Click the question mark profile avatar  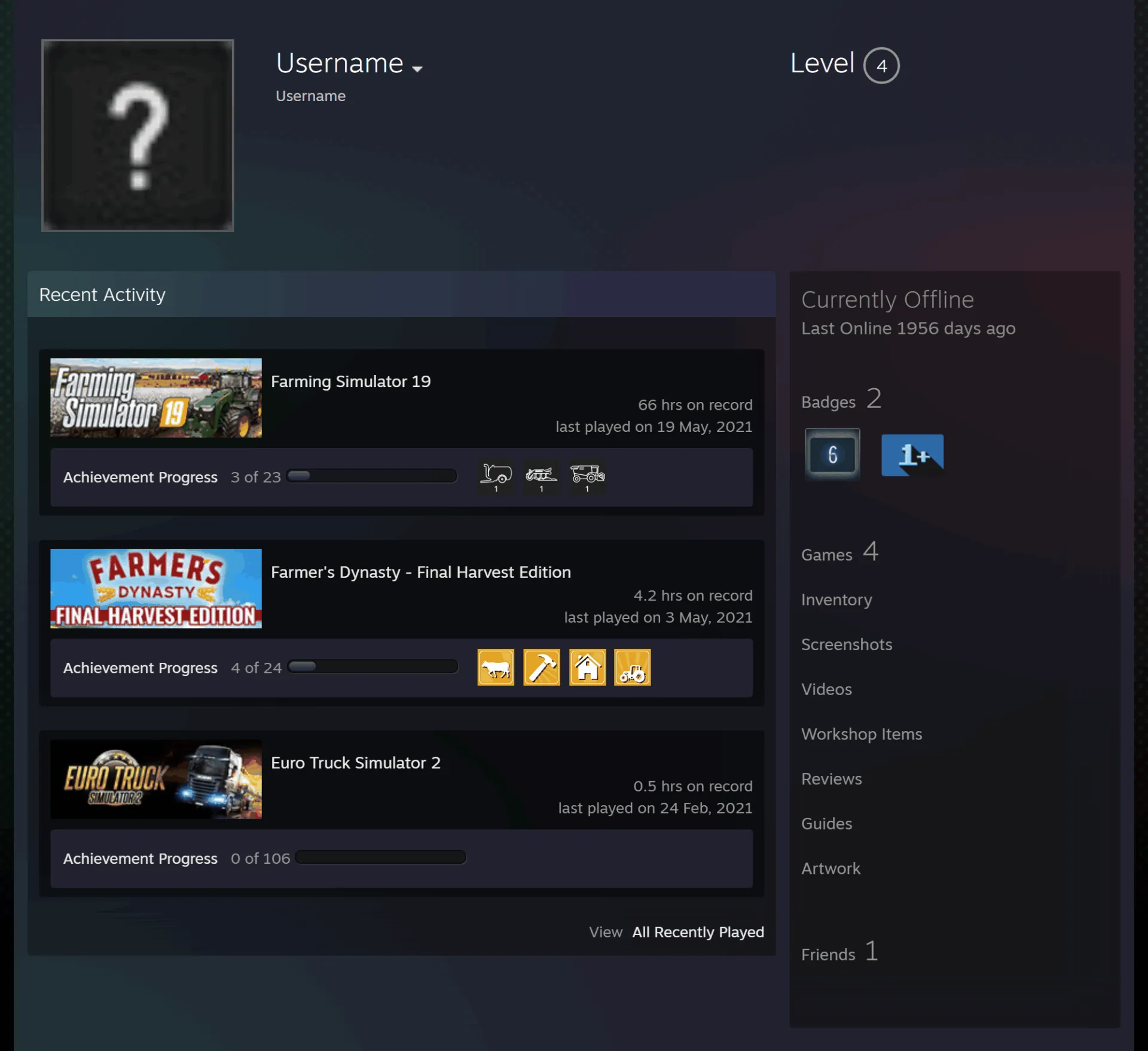click(138, 135)
